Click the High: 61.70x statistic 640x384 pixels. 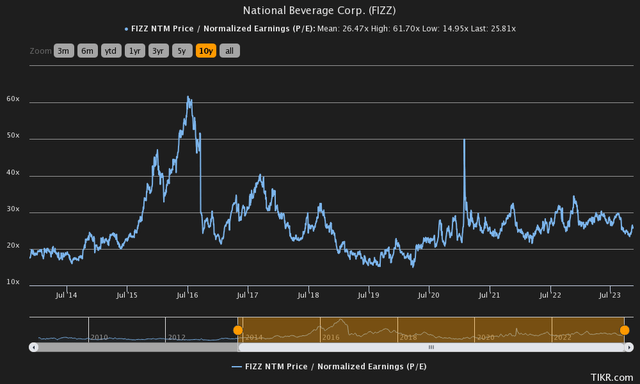coord(396,29)
